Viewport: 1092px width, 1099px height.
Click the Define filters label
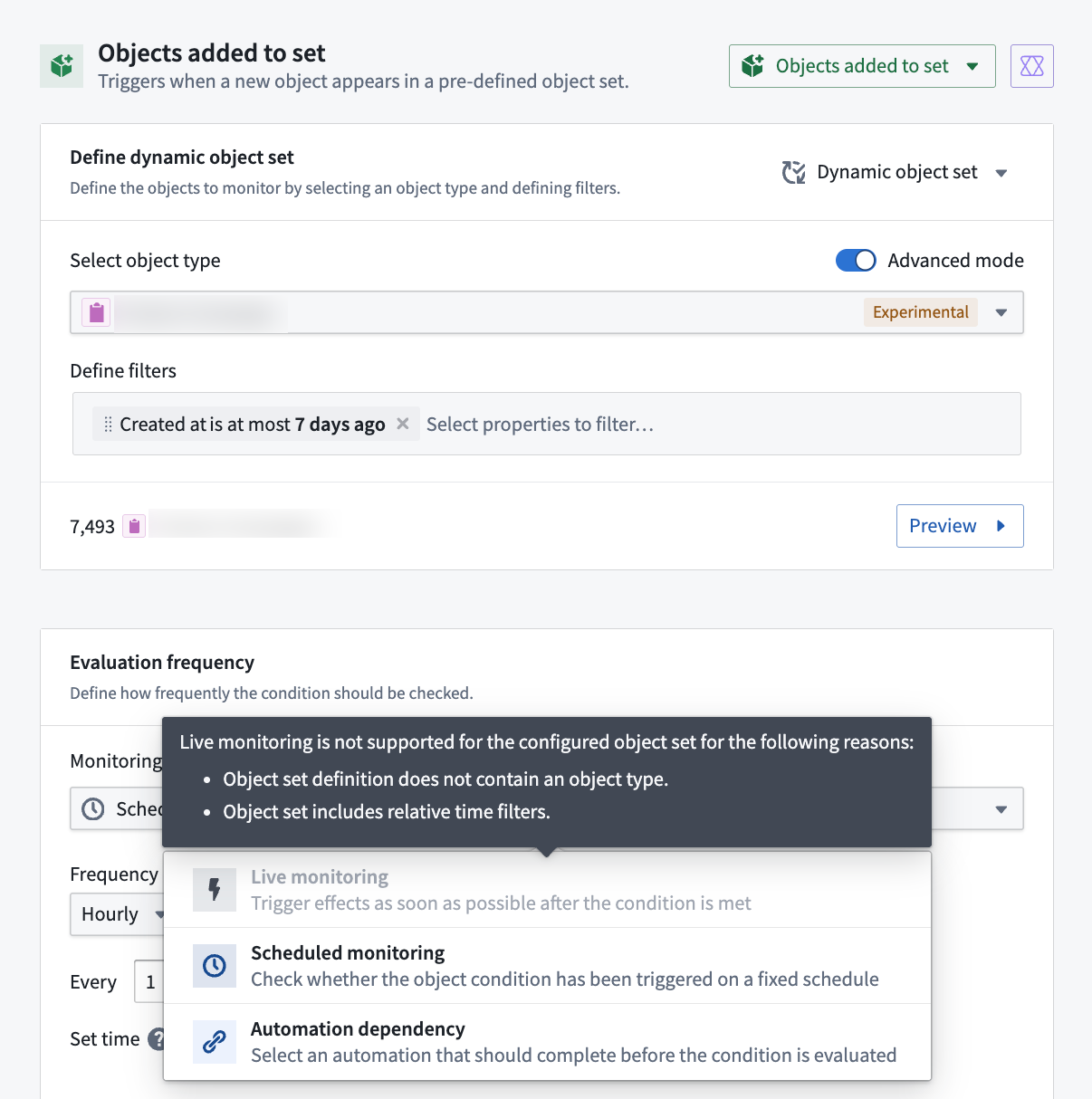pyautogui.click(x=123, y=371)
